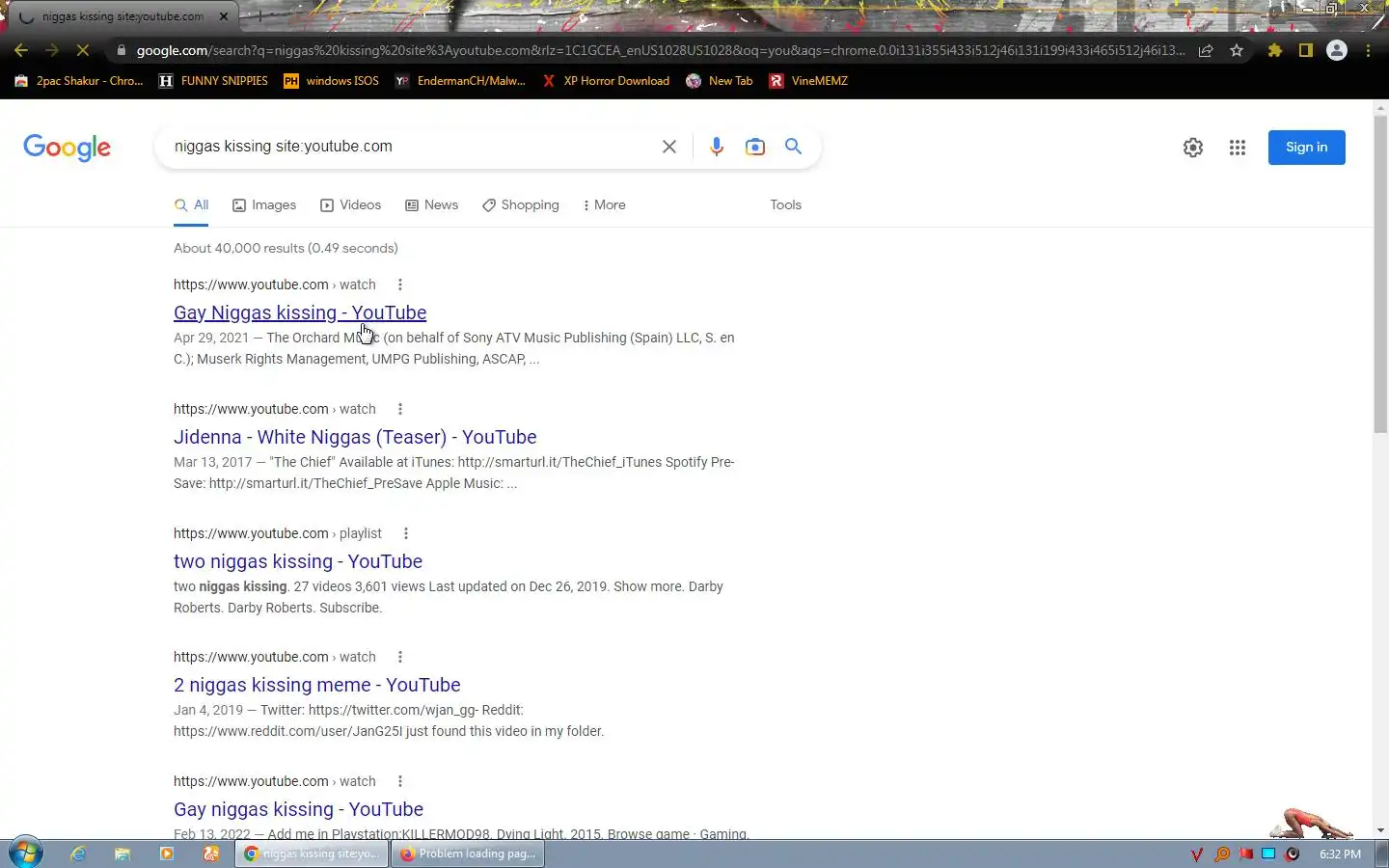Click the red V tray icon
The width and height of the screenshot is (1389, 868).
(x=1197, y=854)
